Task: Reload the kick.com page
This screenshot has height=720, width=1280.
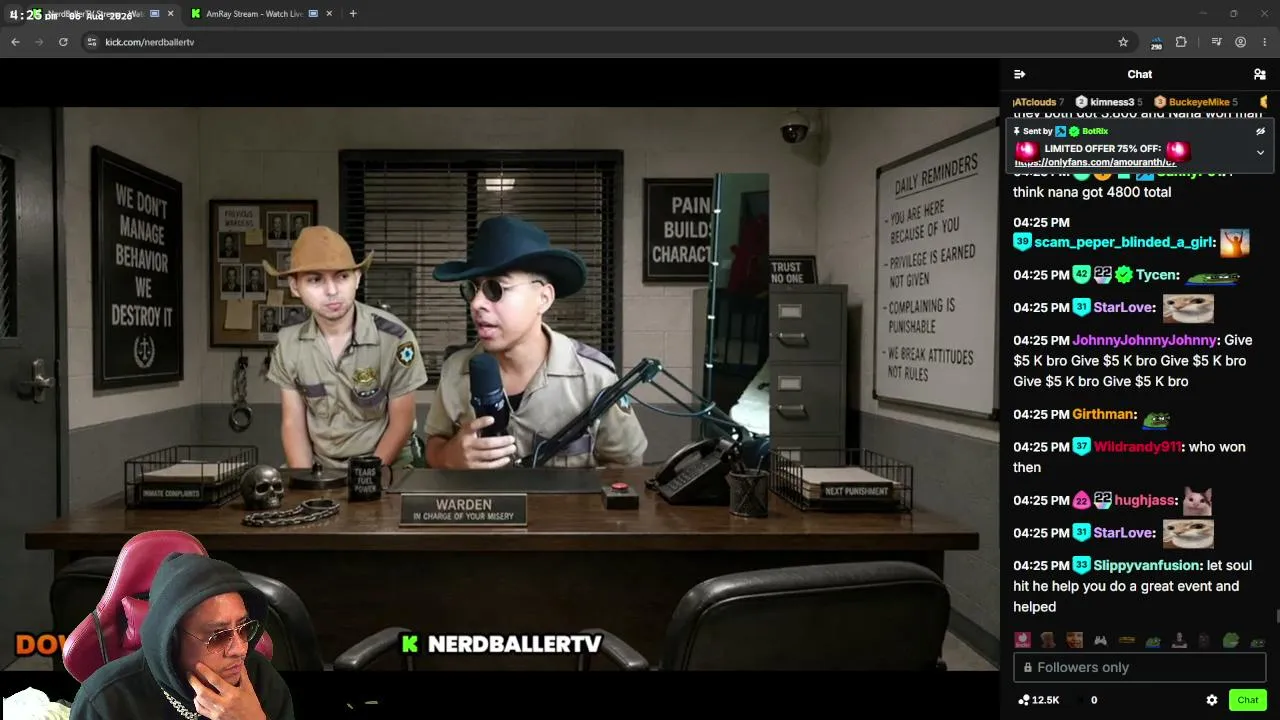Action: tap(63, 42)
